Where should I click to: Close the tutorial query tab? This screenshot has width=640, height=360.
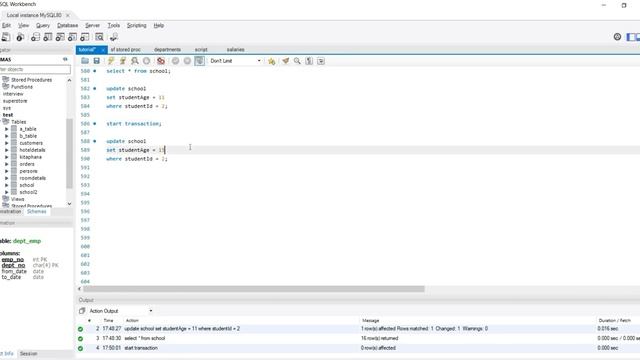click(103, 50)
